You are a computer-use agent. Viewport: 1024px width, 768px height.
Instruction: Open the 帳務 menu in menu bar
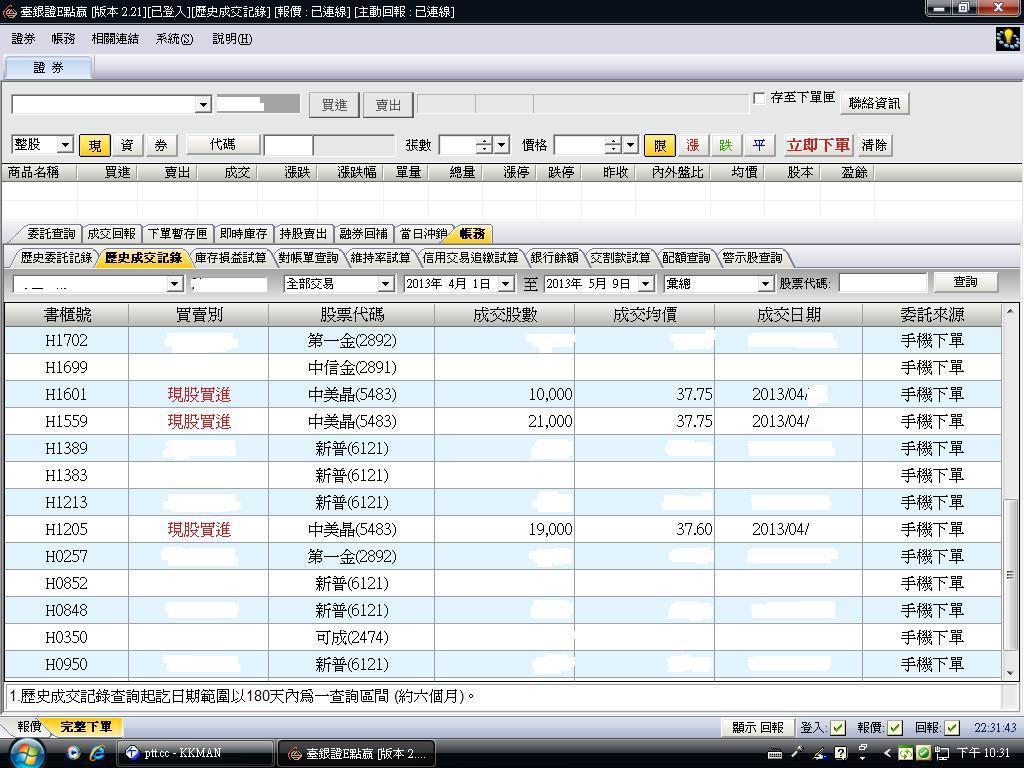63,39
